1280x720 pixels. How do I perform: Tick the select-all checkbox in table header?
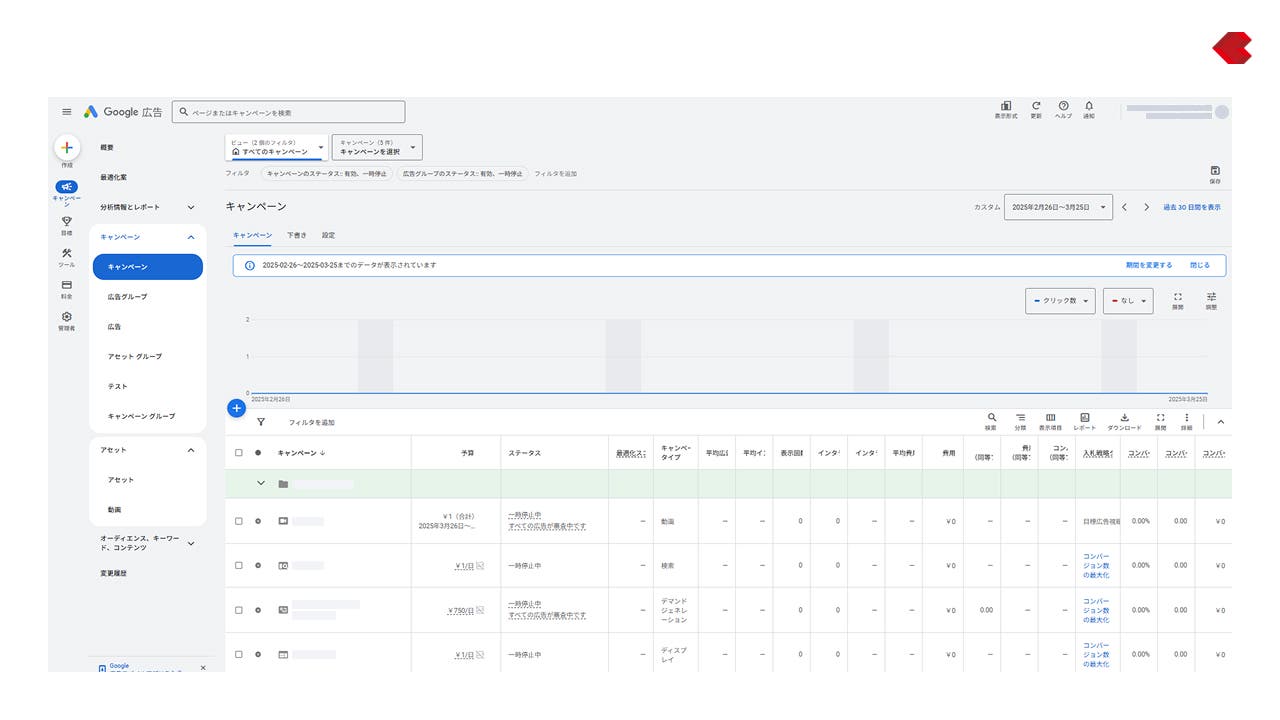pos(238,452)
